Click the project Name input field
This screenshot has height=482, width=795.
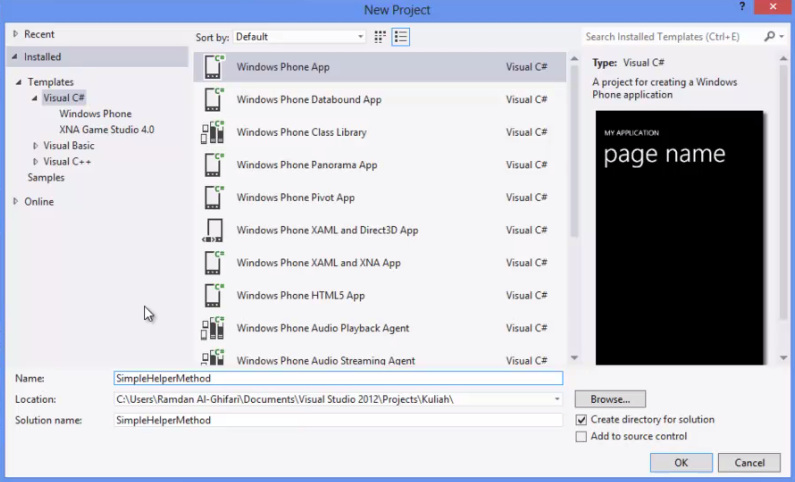pyautogui.click(x=338, y=378)
